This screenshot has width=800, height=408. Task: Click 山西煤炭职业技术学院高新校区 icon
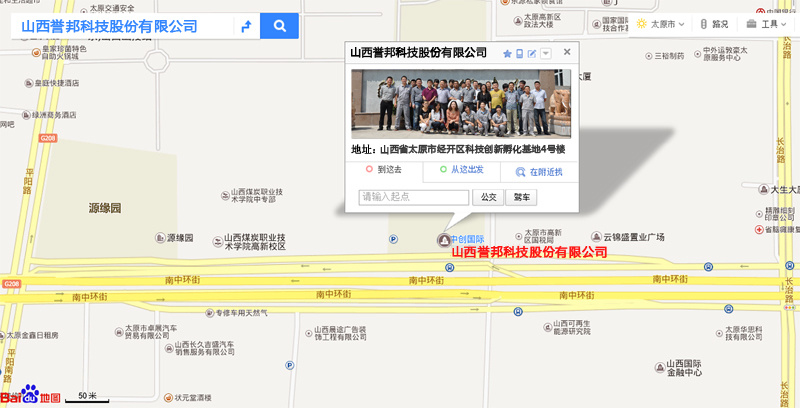coord(217,242)
